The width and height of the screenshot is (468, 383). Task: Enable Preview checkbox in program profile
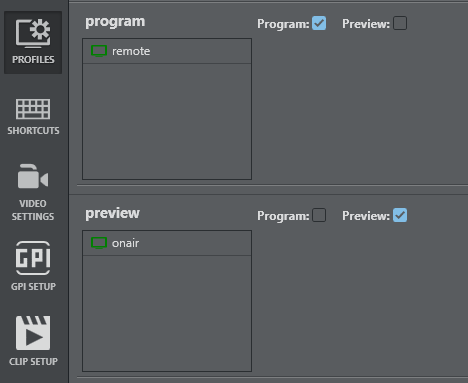pos(400,23)
